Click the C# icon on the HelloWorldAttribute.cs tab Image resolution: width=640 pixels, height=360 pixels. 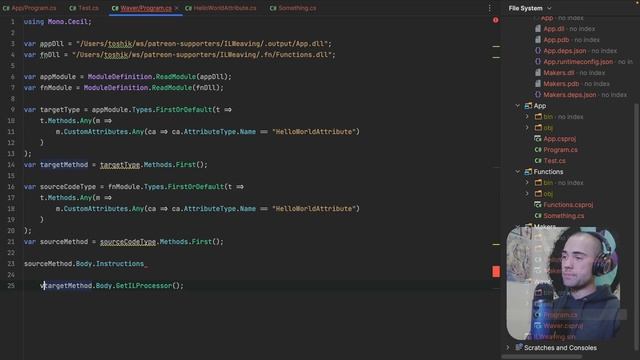click(188, 8)
